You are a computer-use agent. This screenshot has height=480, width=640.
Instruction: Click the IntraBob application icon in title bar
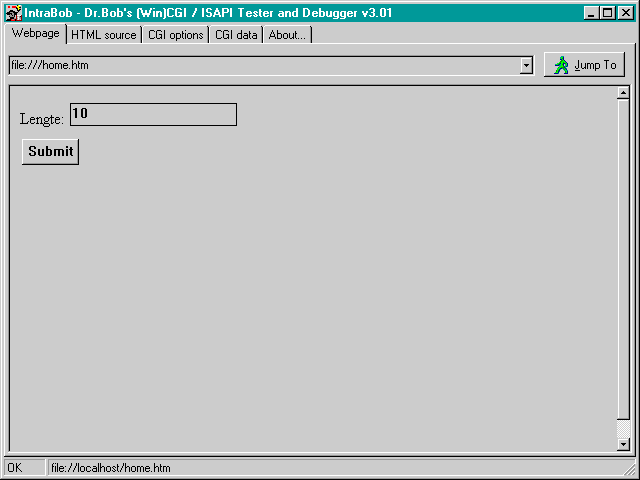click(x=13, y=13)
